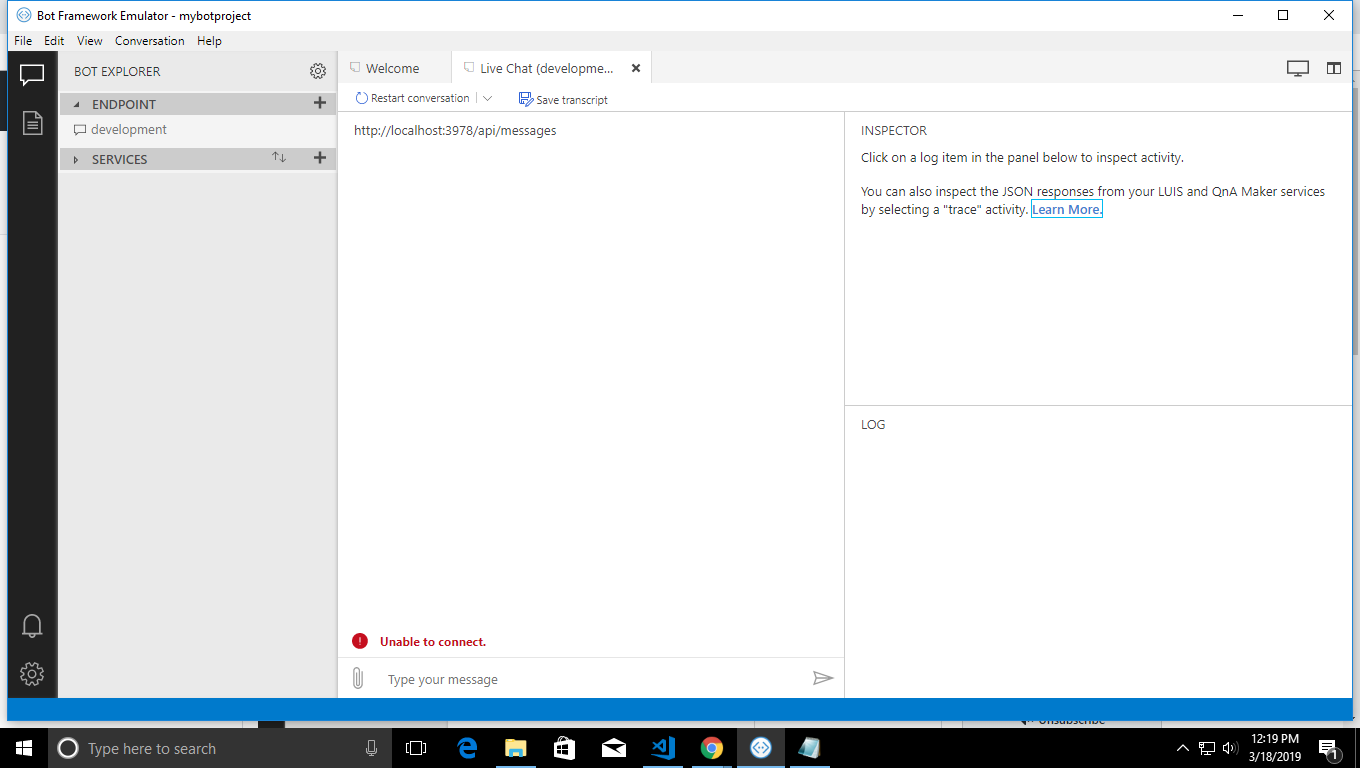Open the Resources panel with the document icon
Screen dimensions: 1360x768
[x=31, y=122]
